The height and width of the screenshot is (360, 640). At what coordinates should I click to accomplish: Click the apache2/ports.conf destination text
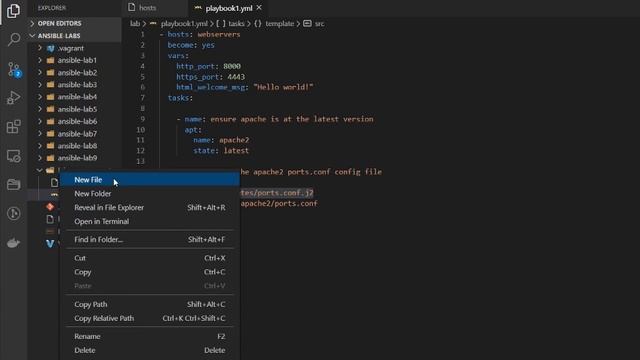279,203
